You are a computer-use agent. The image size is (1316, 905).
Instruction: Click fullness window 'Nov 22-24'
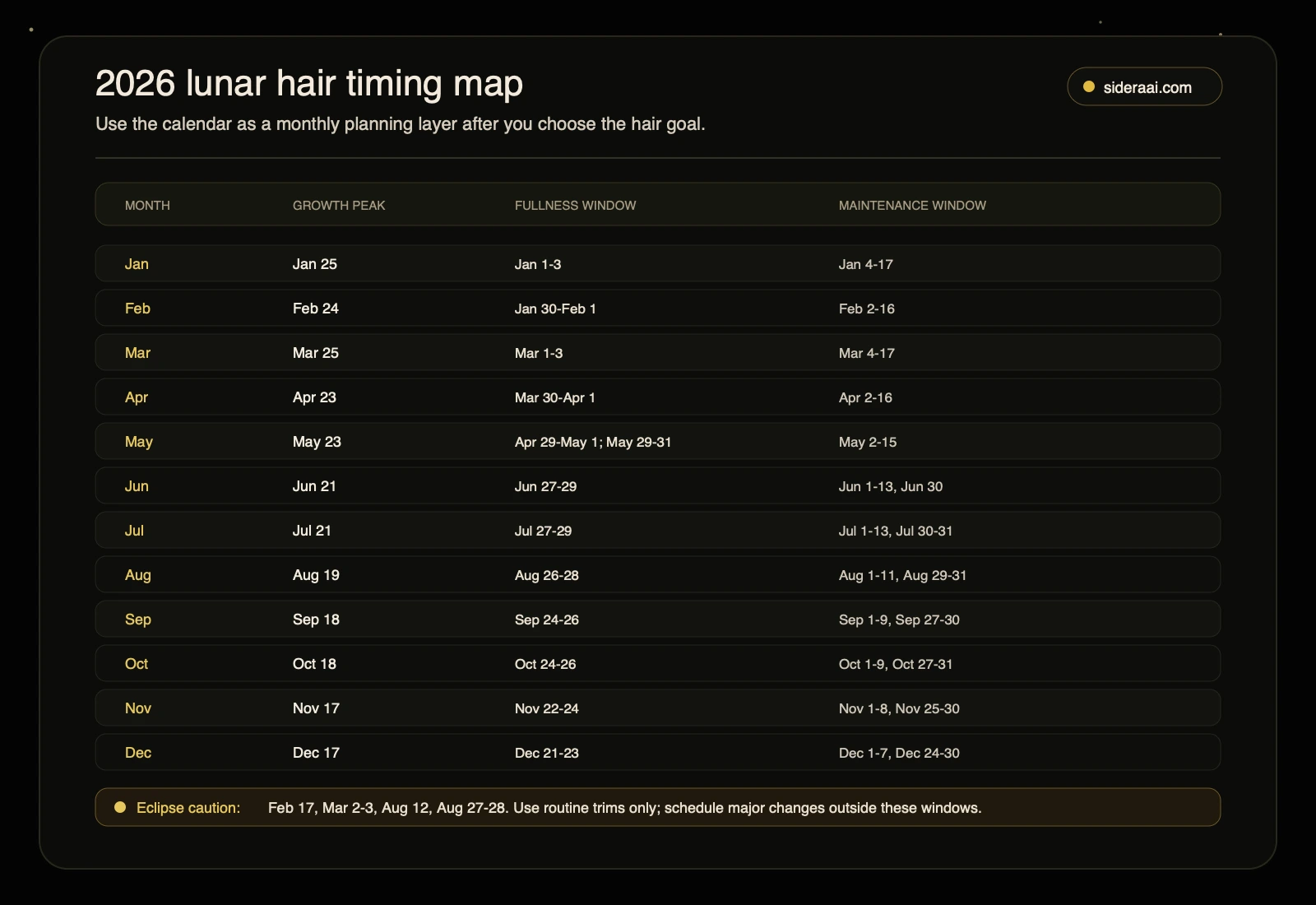tap(547, 708)
